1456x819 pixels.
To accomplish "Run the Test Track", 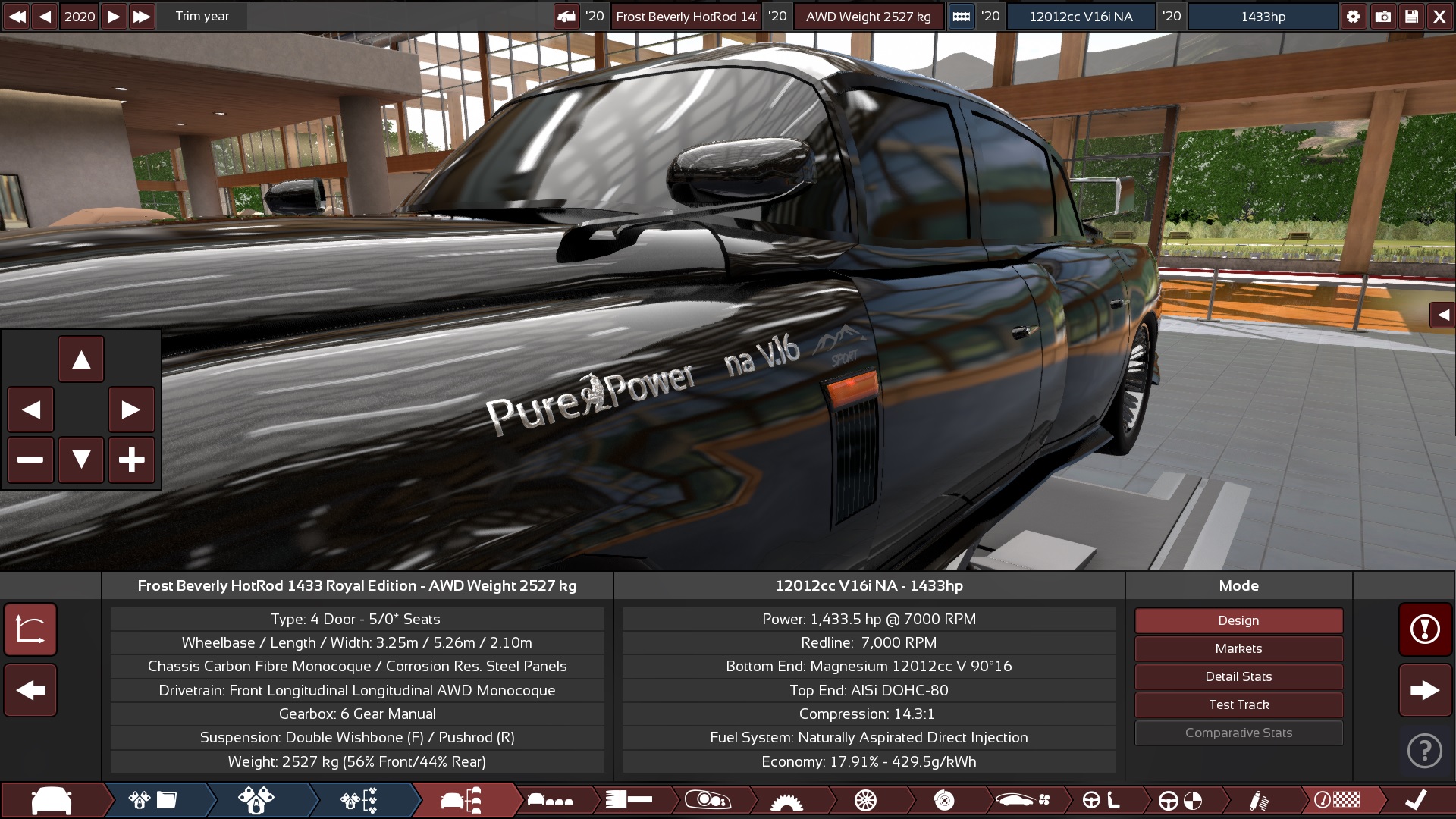I will (1238, 704).
